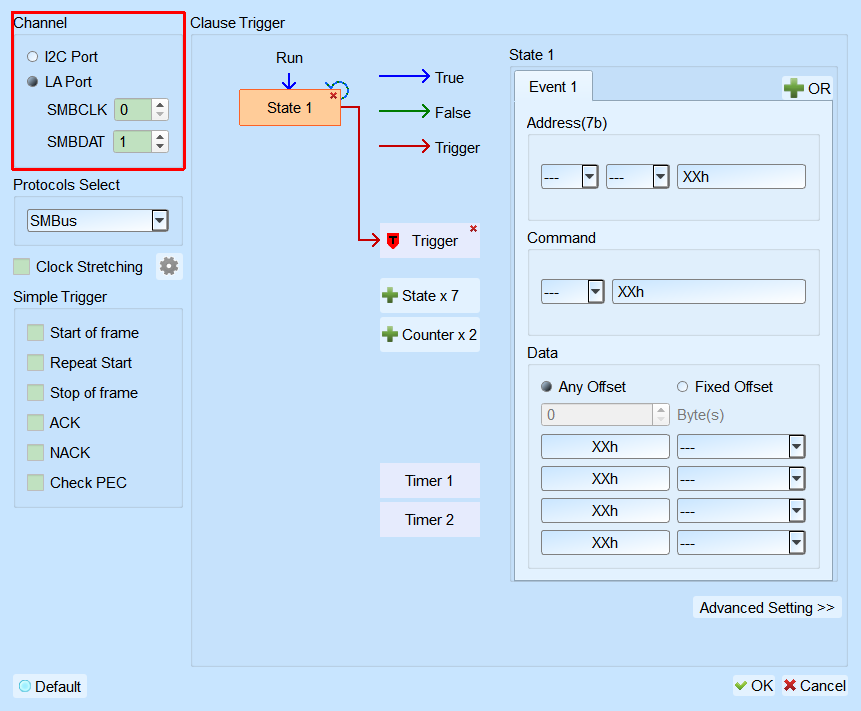Increase SMBCLK channel with up arrow

point(160,104)
